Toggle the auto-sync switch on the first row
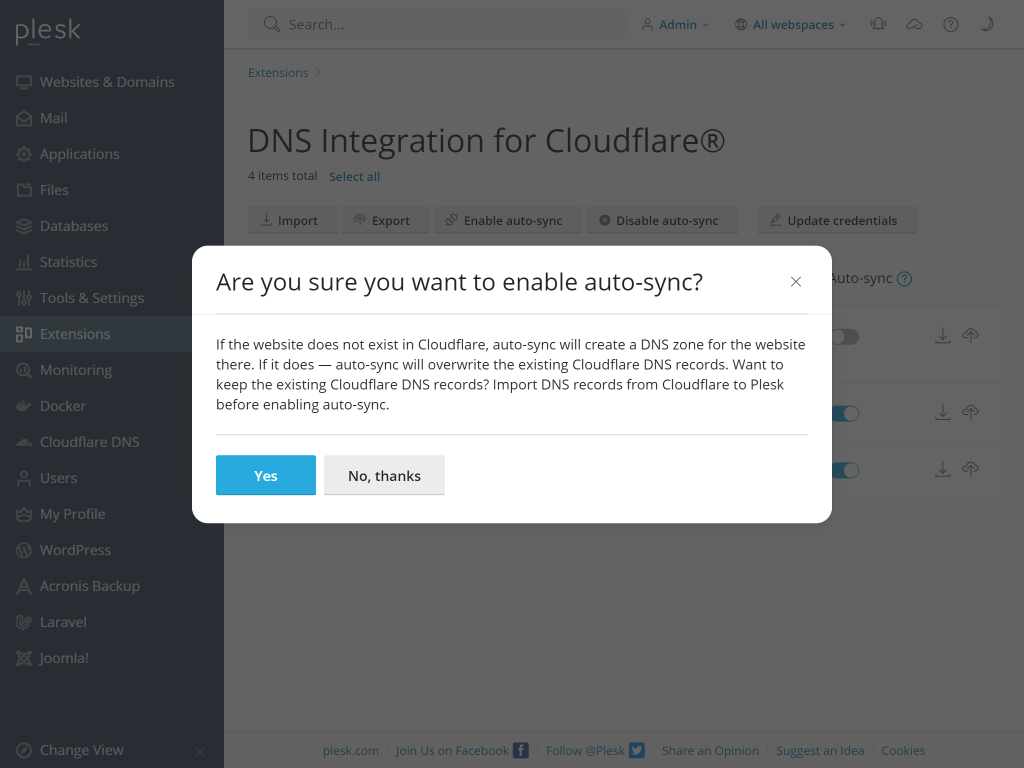1024x768 pixels. coord(845,336)
